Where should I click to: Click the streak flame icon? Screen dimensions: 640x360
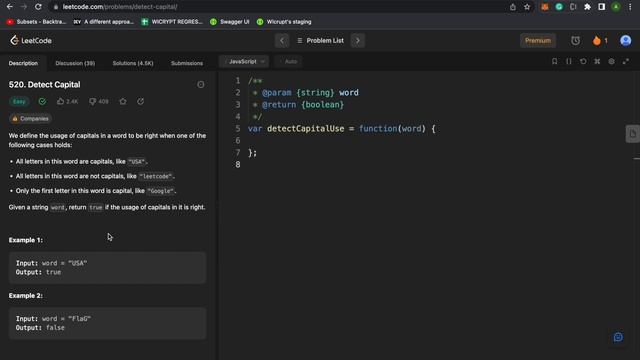coord(597,40)
